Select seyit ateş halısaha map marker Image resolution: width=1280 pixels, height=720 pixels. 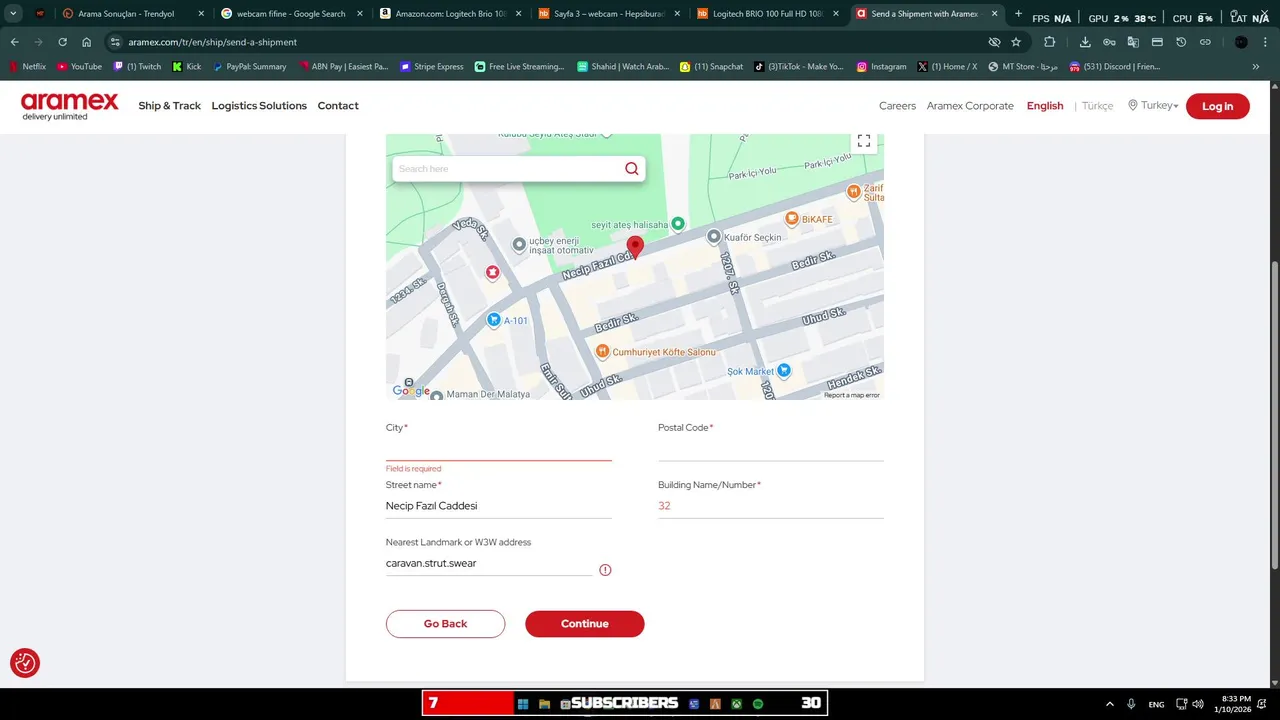[678, 224]
